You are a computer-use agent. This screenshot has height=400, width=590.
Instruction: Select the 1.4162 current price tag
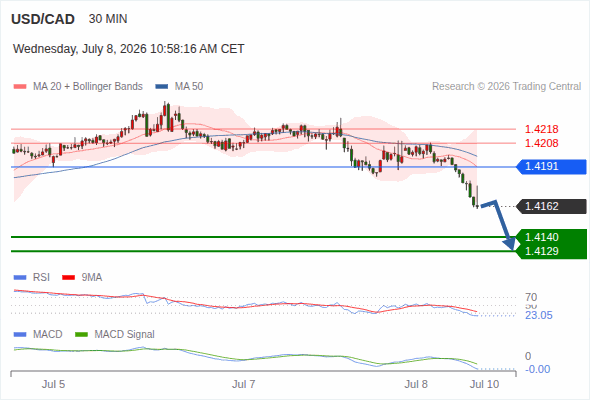(x=551, y=206)
